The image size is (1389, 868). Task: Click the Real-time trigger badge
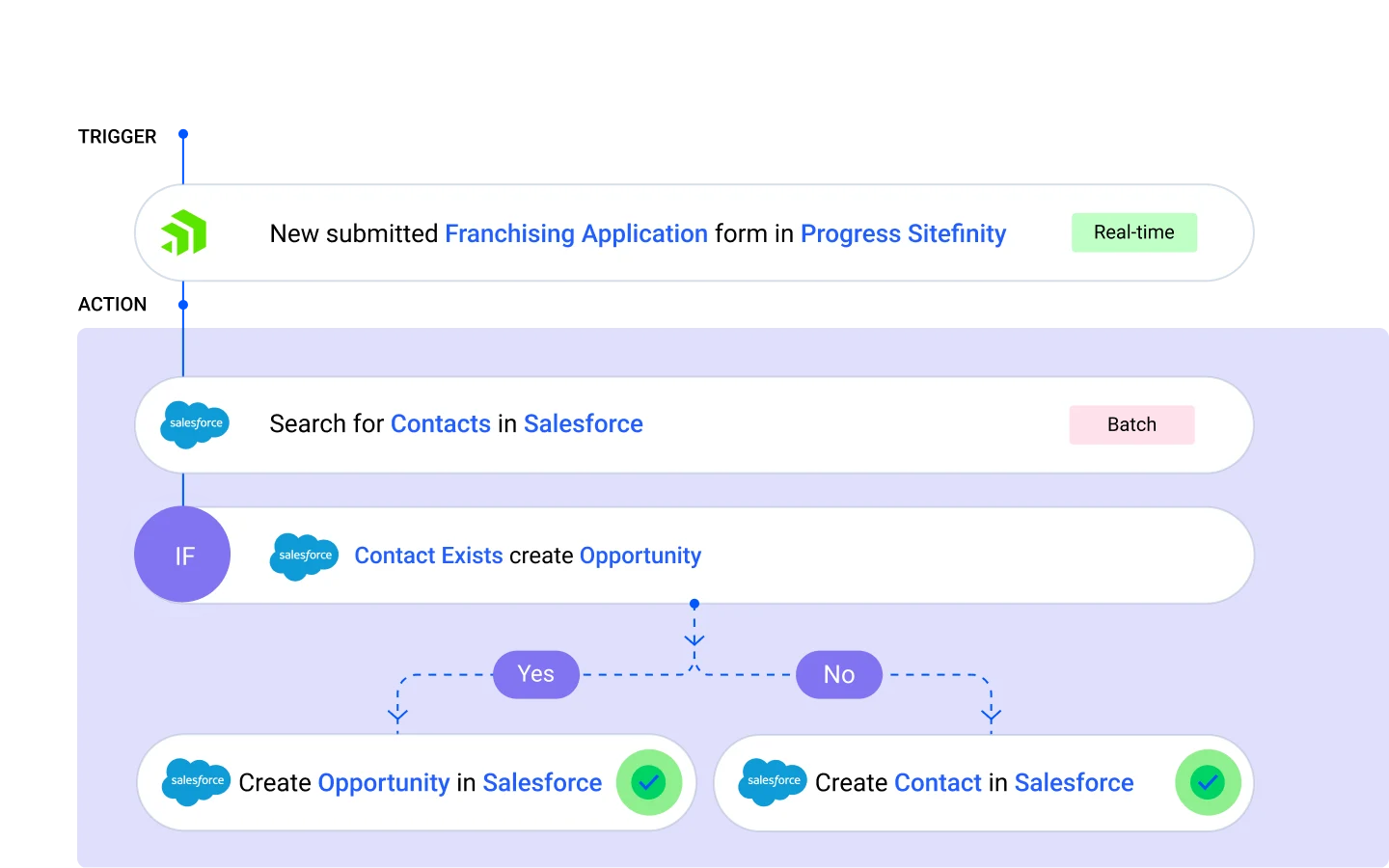(1133, 232)
